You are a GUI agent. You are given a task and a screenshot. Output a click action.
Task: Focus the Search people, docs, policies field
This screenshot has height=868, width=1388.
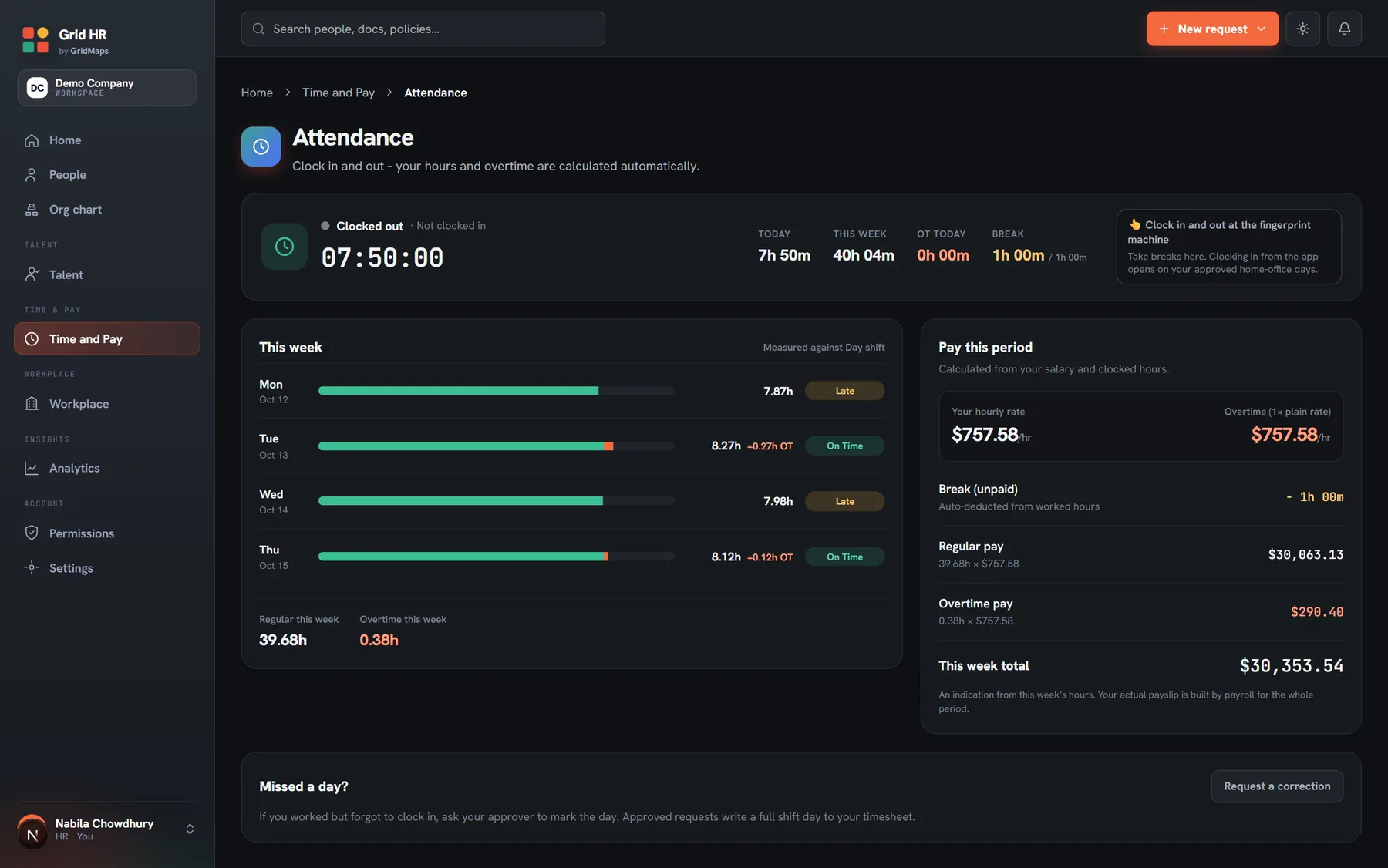[423, 29]
